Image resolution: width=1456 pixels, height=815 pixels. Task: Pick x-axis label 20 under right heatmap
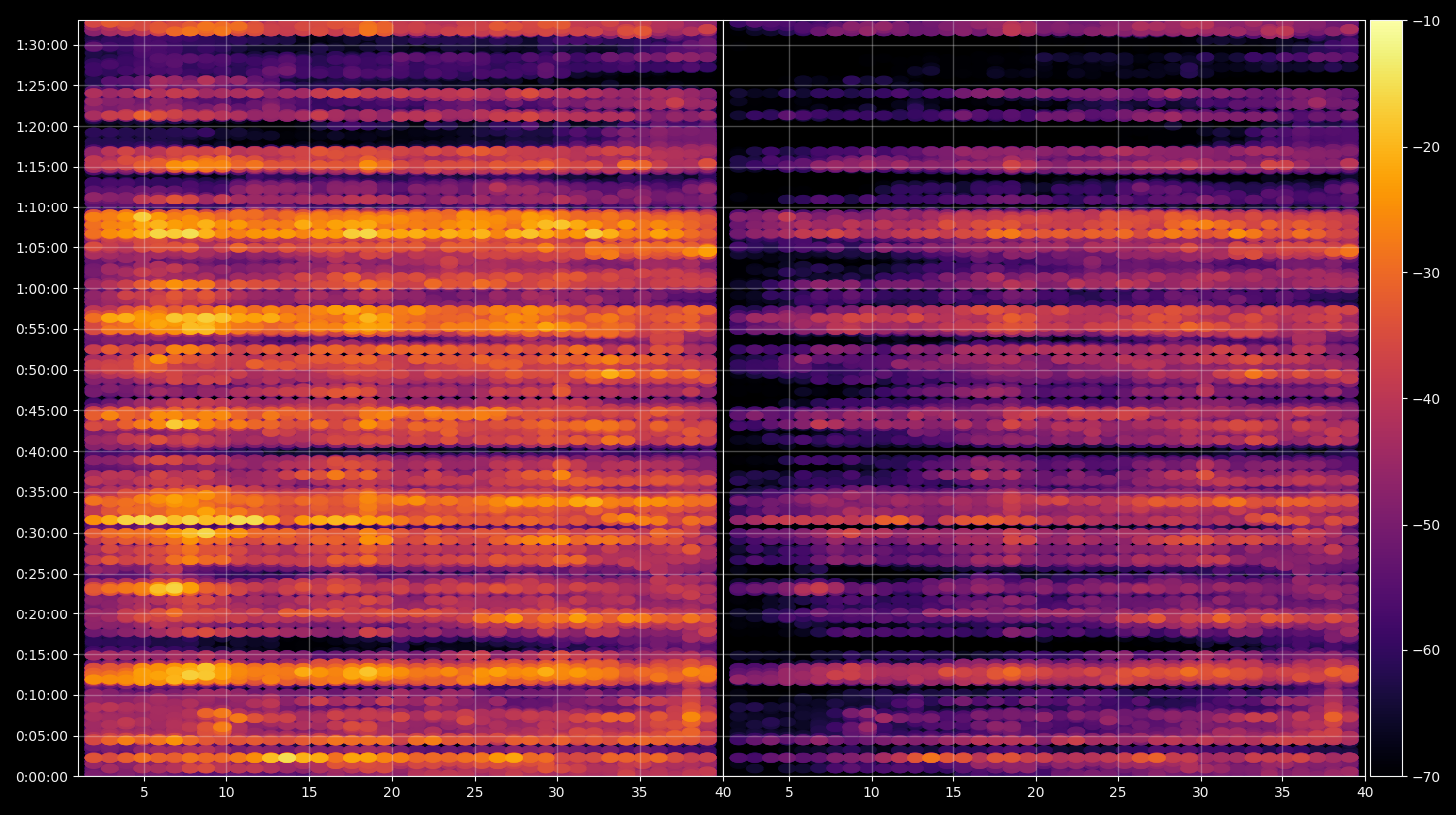(1036, 793)
